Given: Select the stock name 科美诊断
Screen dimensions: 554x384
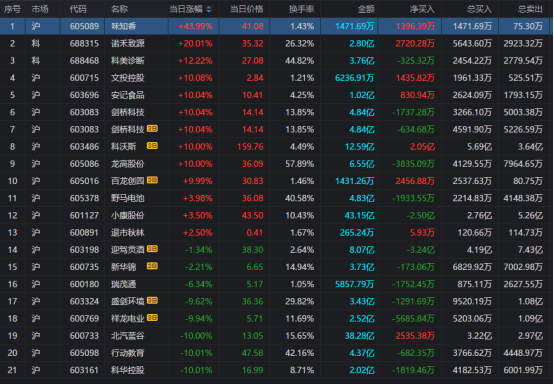Looking at the screenshot, I should pyautogui.click(x=128, y=61).
